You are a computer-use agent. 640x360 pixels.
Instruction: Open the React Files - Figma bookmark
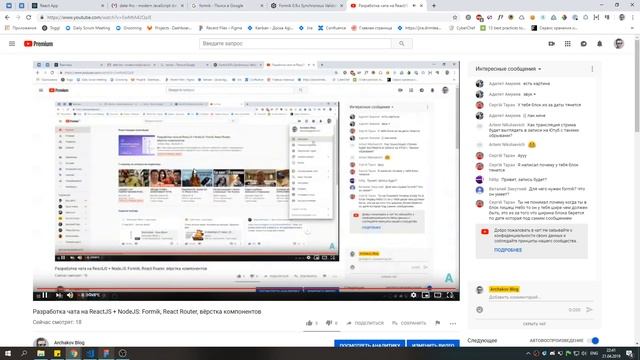pyautogui.click(x=220, y=28)
